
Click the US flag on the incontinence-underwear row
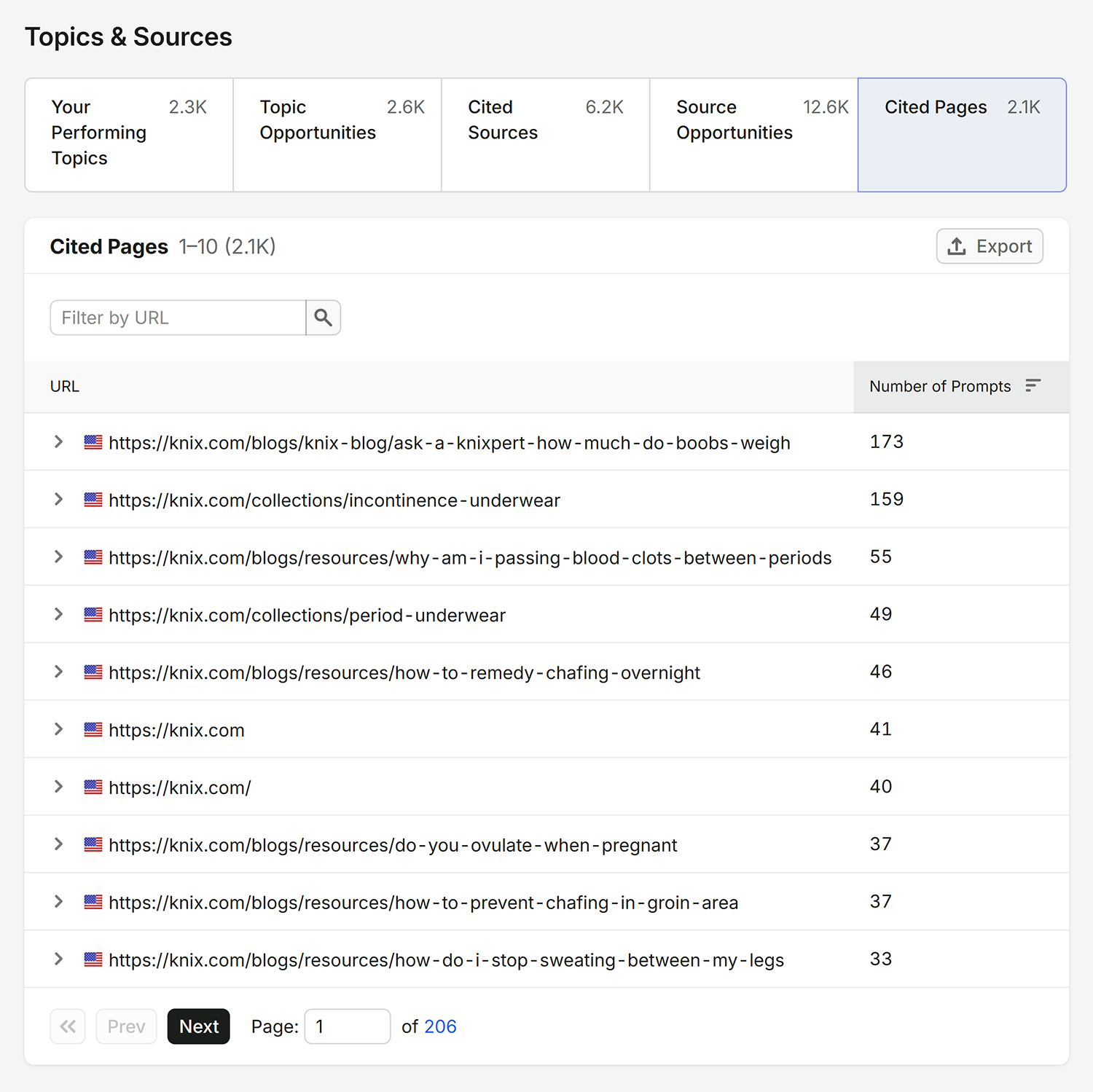pos(93,500)
